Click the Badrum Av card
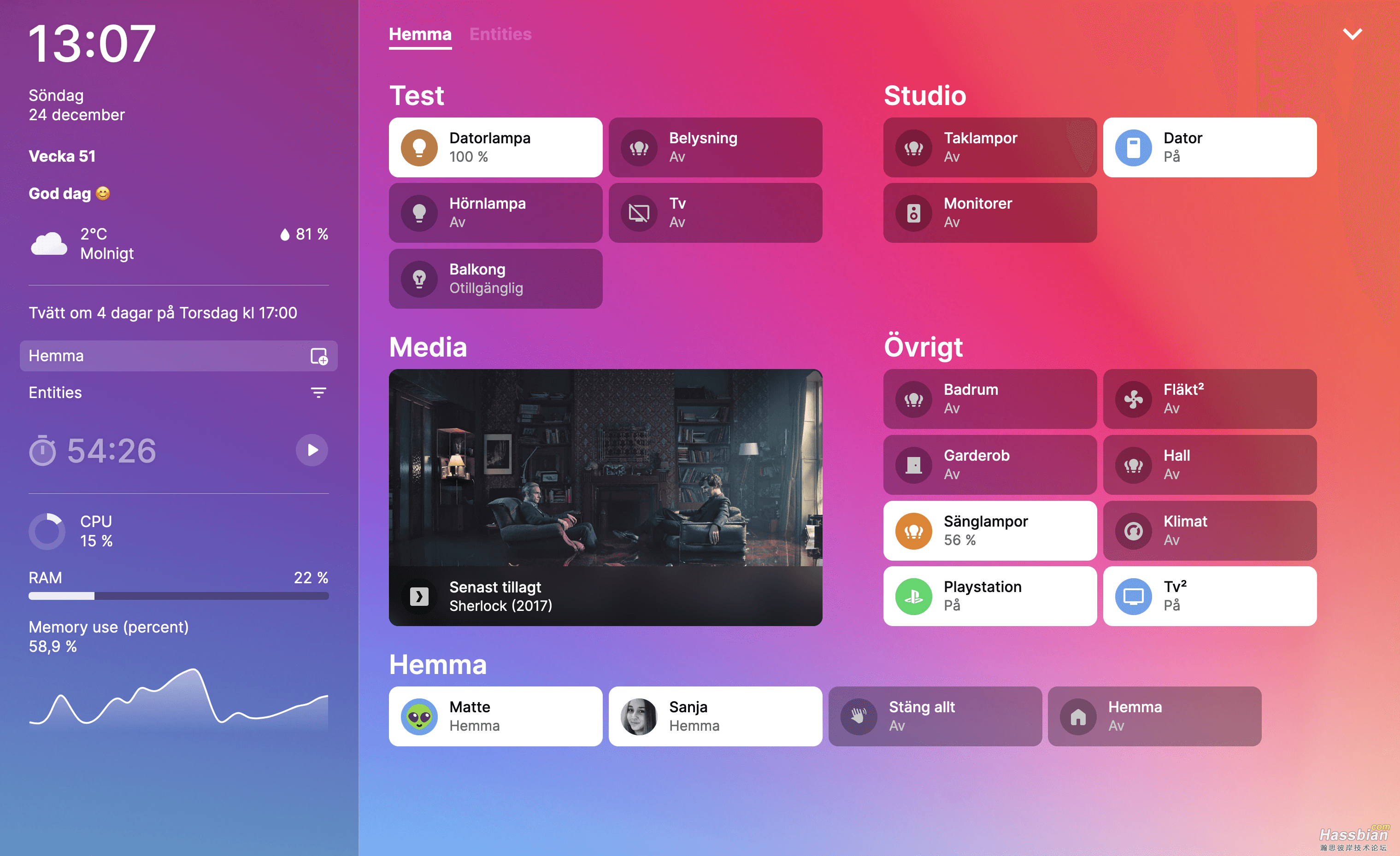1400x856 pixels. click(990, 399)
